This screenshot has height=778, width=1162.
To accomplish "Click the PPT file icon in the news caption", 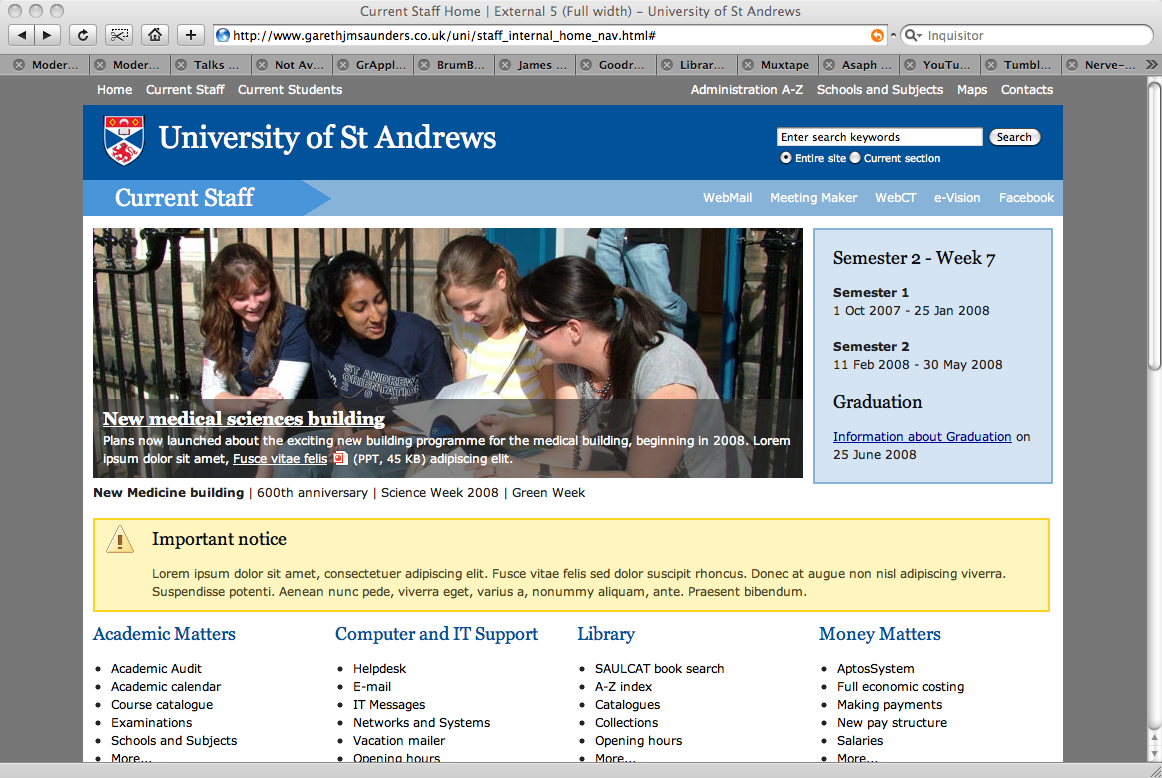I will (x=340, y=459).
